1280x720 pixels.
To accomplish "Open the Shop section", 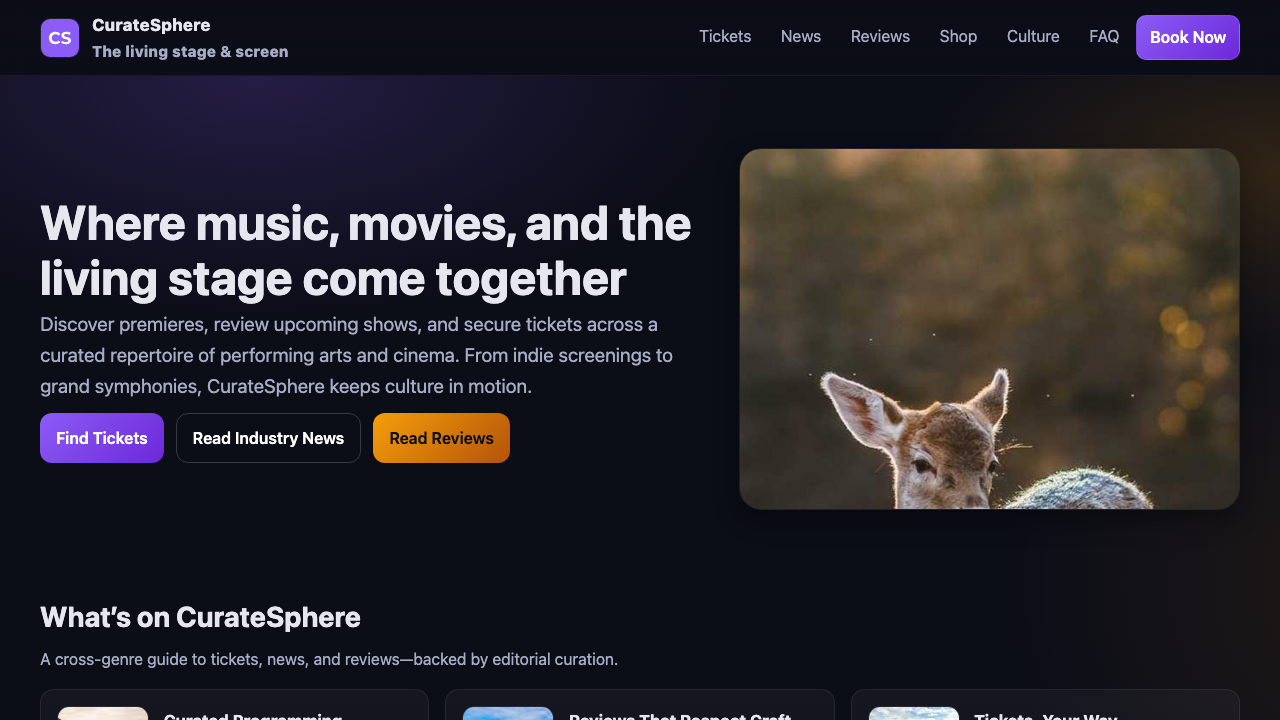I will point(957,36).
